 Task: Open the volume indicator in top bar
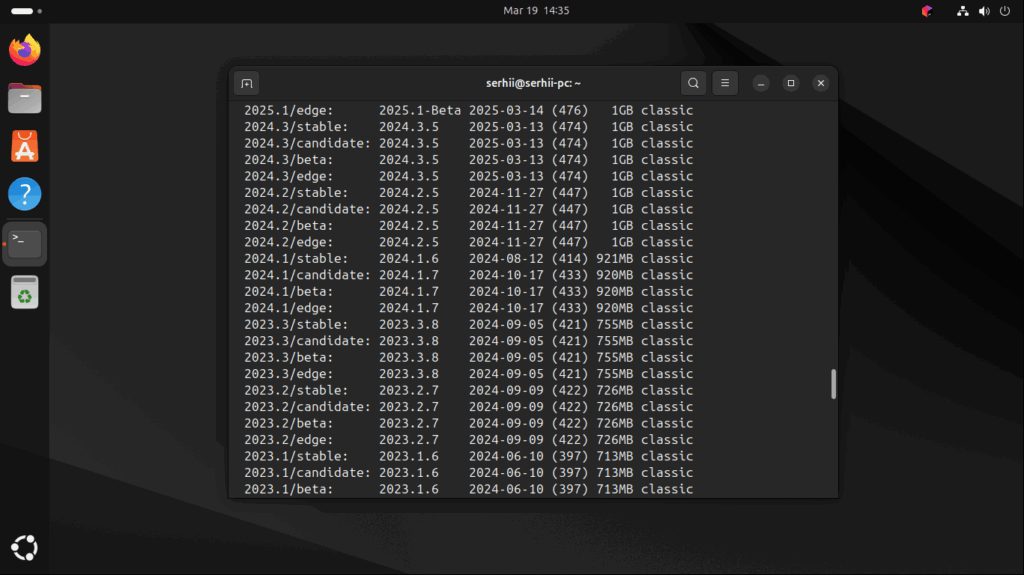[x=984, y=11]
